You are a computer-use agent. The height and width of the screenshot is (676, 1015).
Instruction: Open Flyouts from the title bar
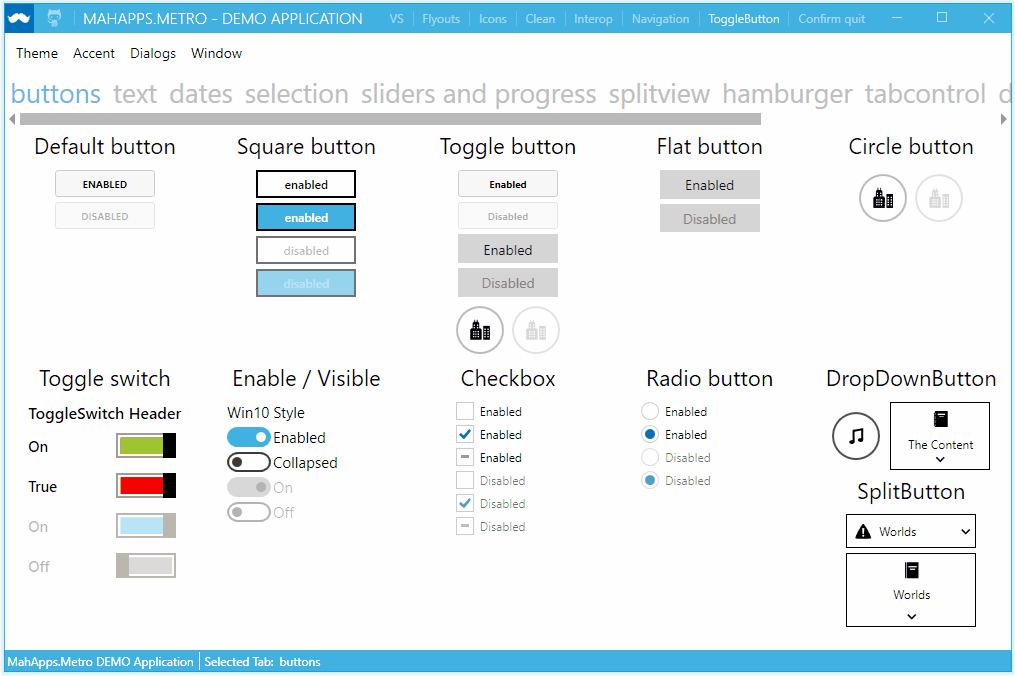click(441, 19)
